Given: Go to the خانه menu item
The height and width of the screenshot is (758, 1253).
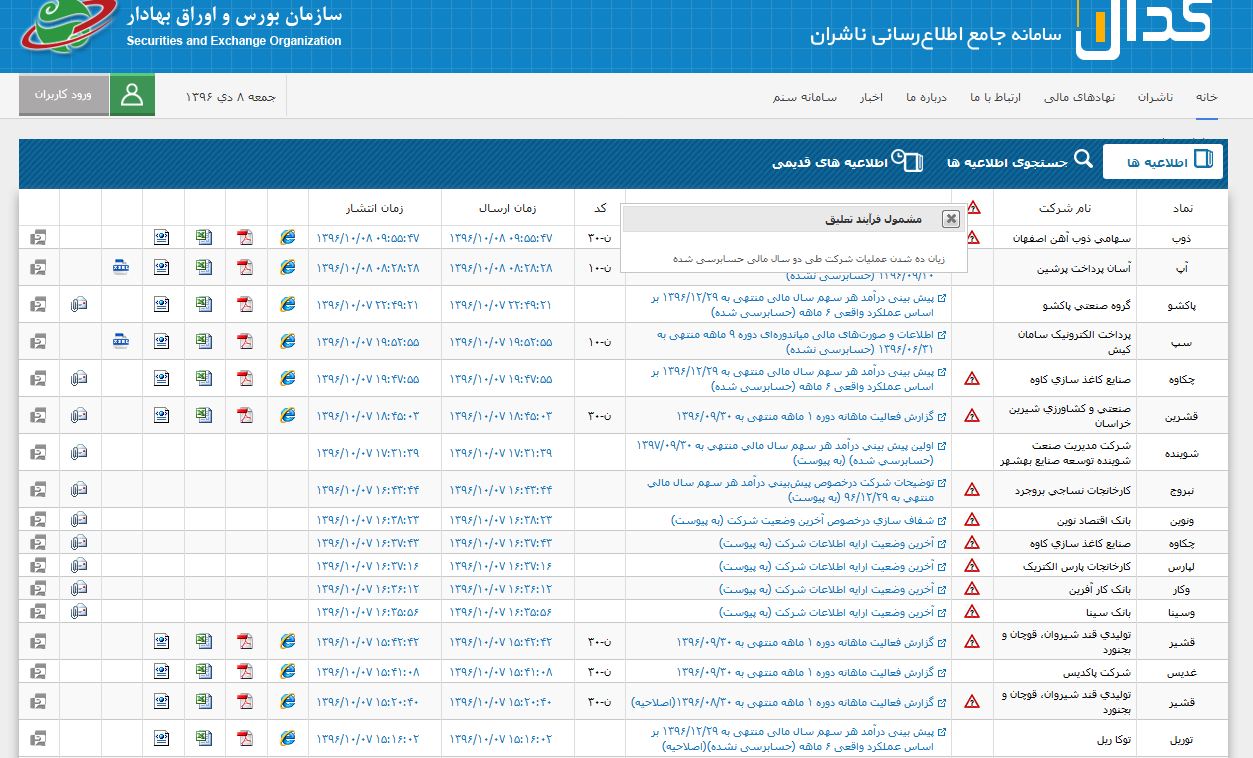Looking at the screenshot, I should (x=1207, y=97).
